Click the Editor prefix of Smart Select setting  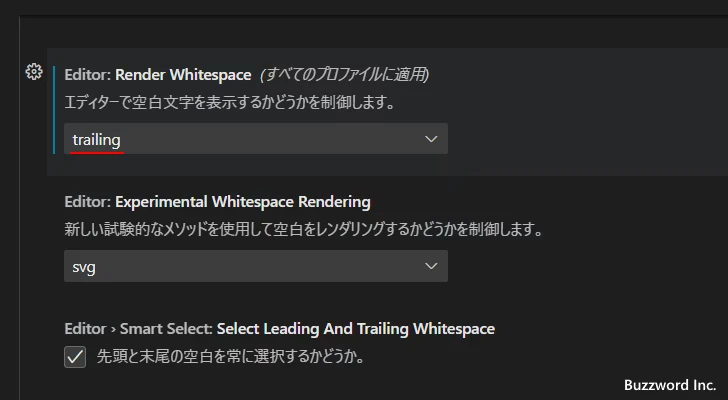pos(84,329)
